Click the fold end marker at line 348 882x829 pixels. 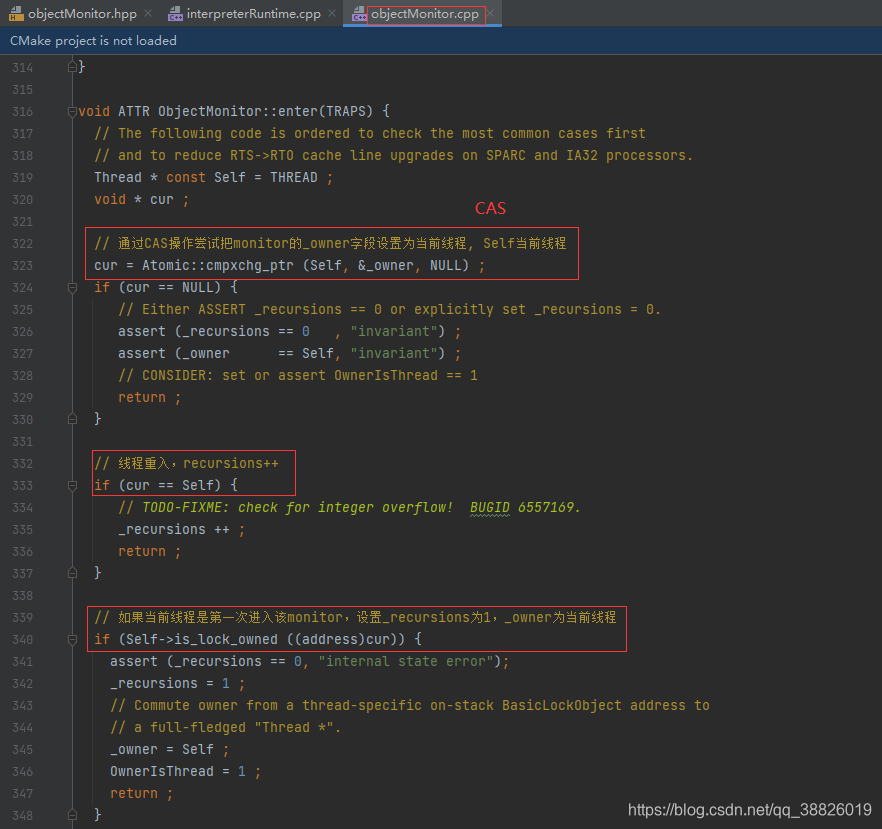72,815
